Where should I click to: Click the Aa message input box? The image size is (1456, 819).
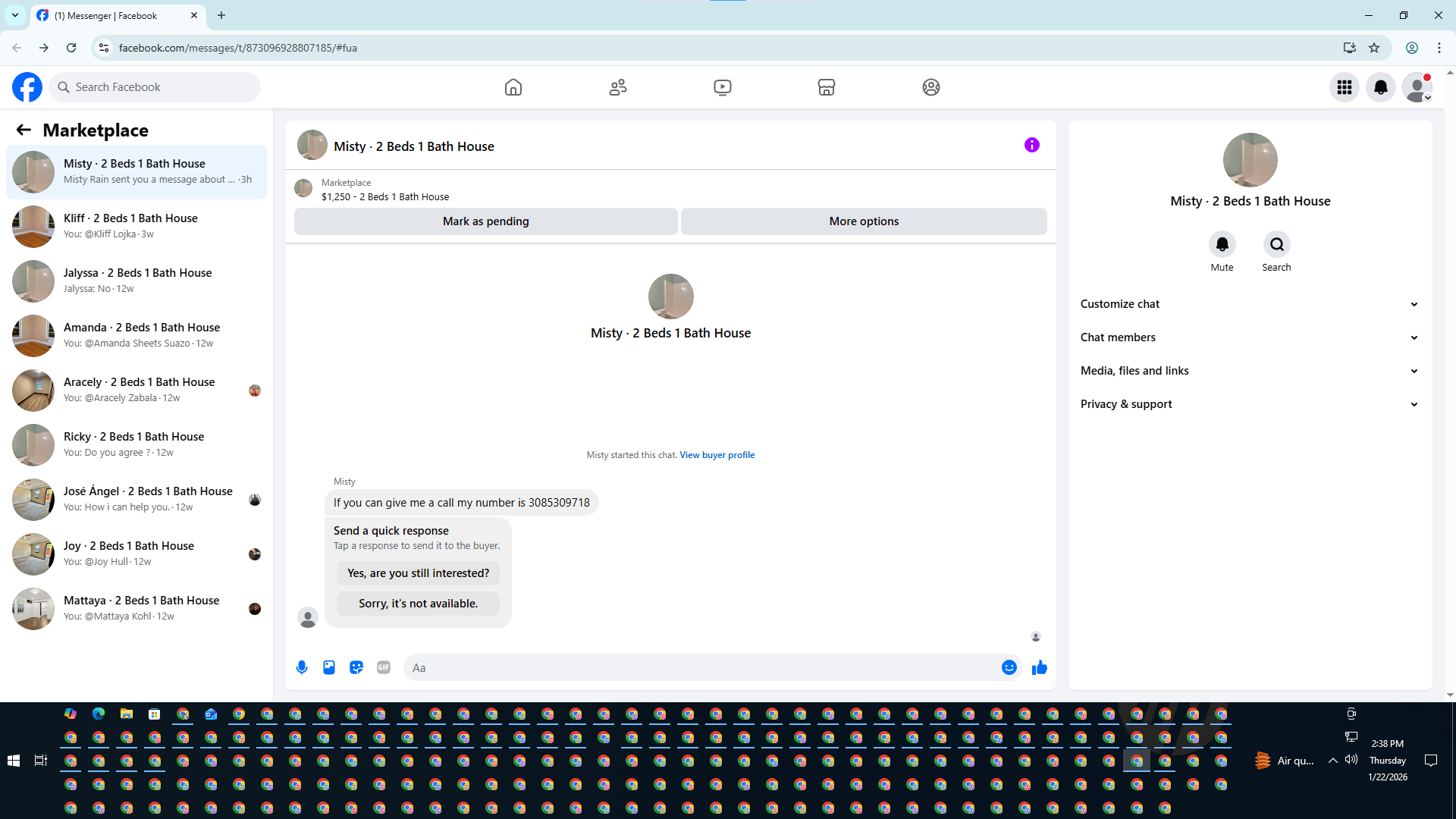(701, 667)
